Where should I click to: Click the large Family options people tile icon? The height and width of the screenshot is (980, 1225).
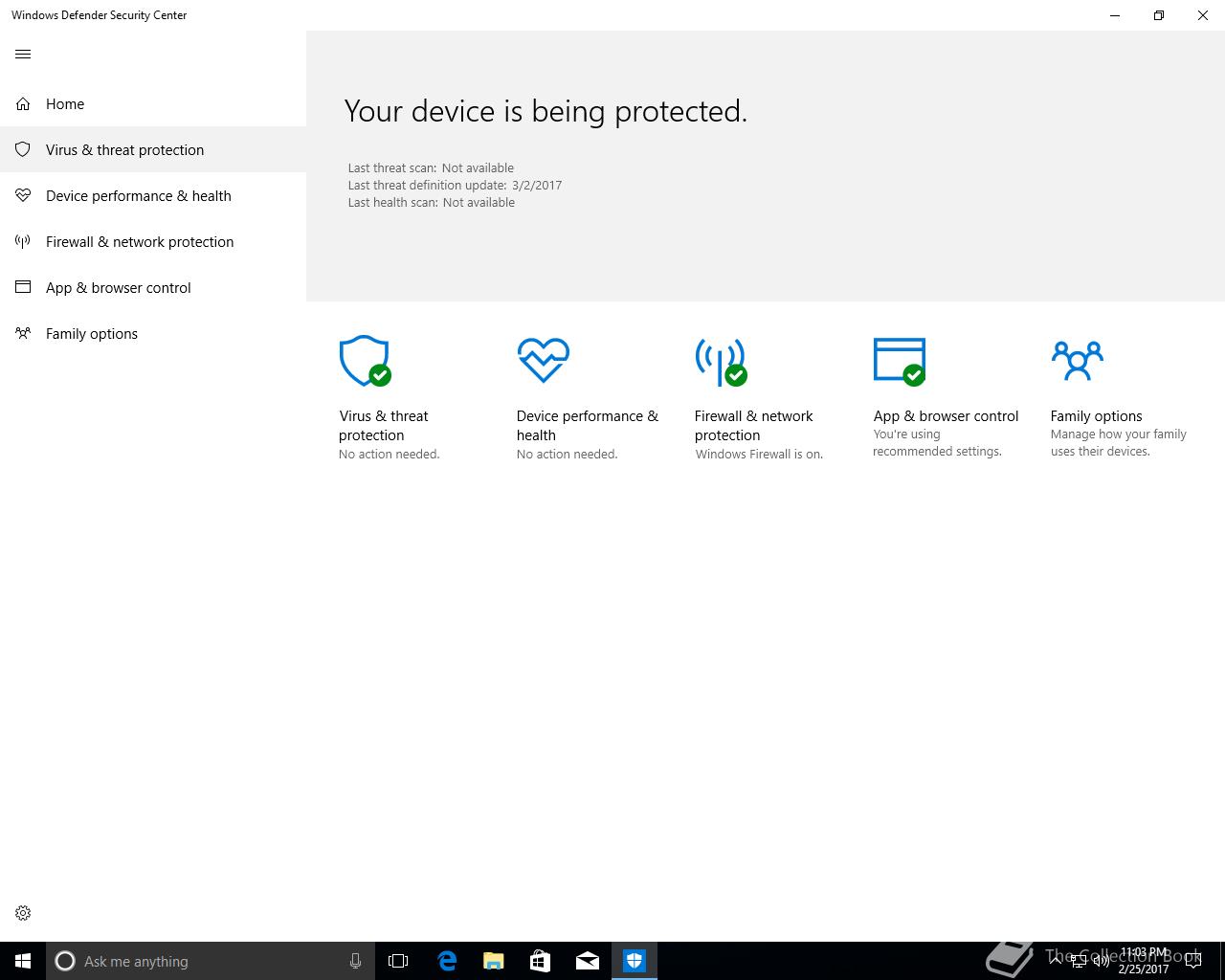coord(1077,360)
